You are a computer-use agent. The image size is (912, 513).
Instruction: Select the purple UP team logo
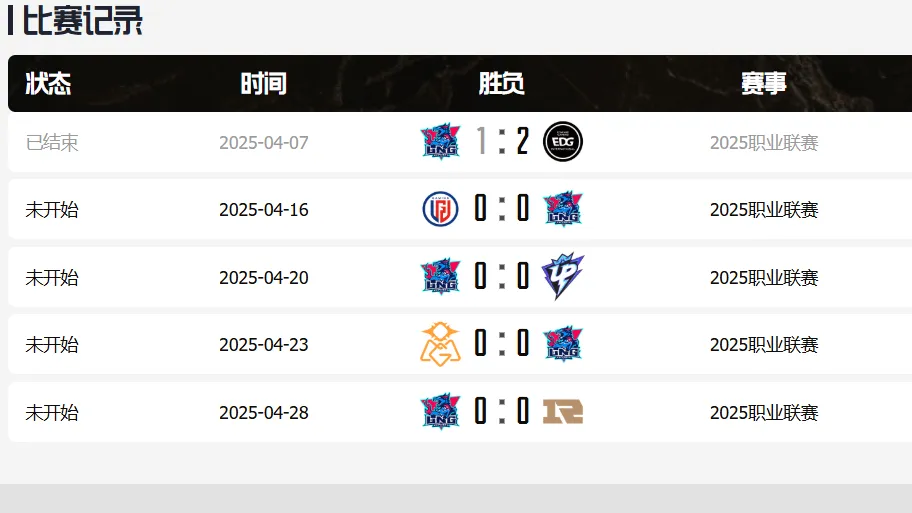(563, 276)
